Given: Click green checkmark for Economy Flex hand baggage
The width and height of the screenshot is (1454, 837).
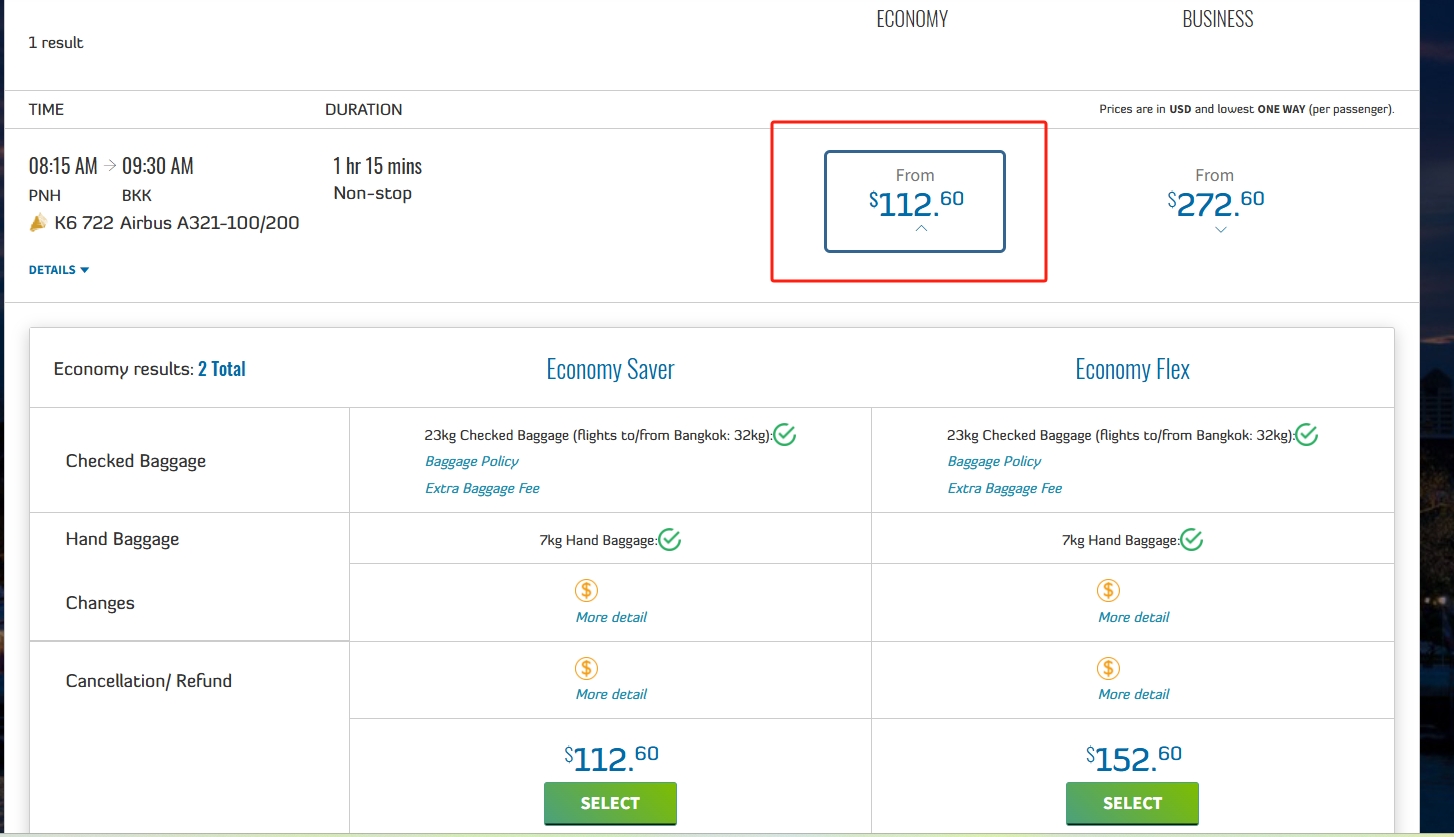Looking at the screenshot, I should point(1192,540).
